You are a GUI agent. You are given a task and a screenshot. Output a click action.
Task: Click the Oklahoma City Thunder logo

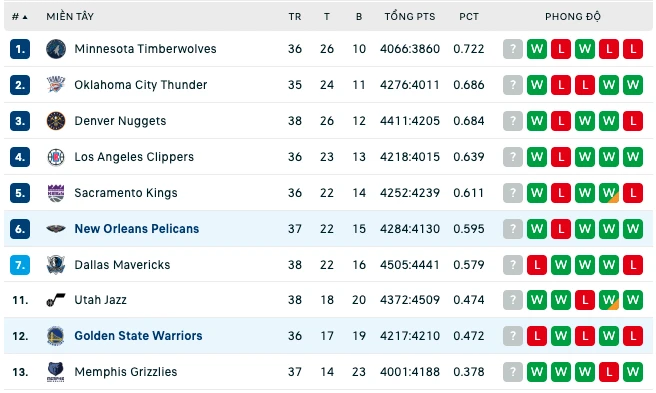(x=56, y=85)
